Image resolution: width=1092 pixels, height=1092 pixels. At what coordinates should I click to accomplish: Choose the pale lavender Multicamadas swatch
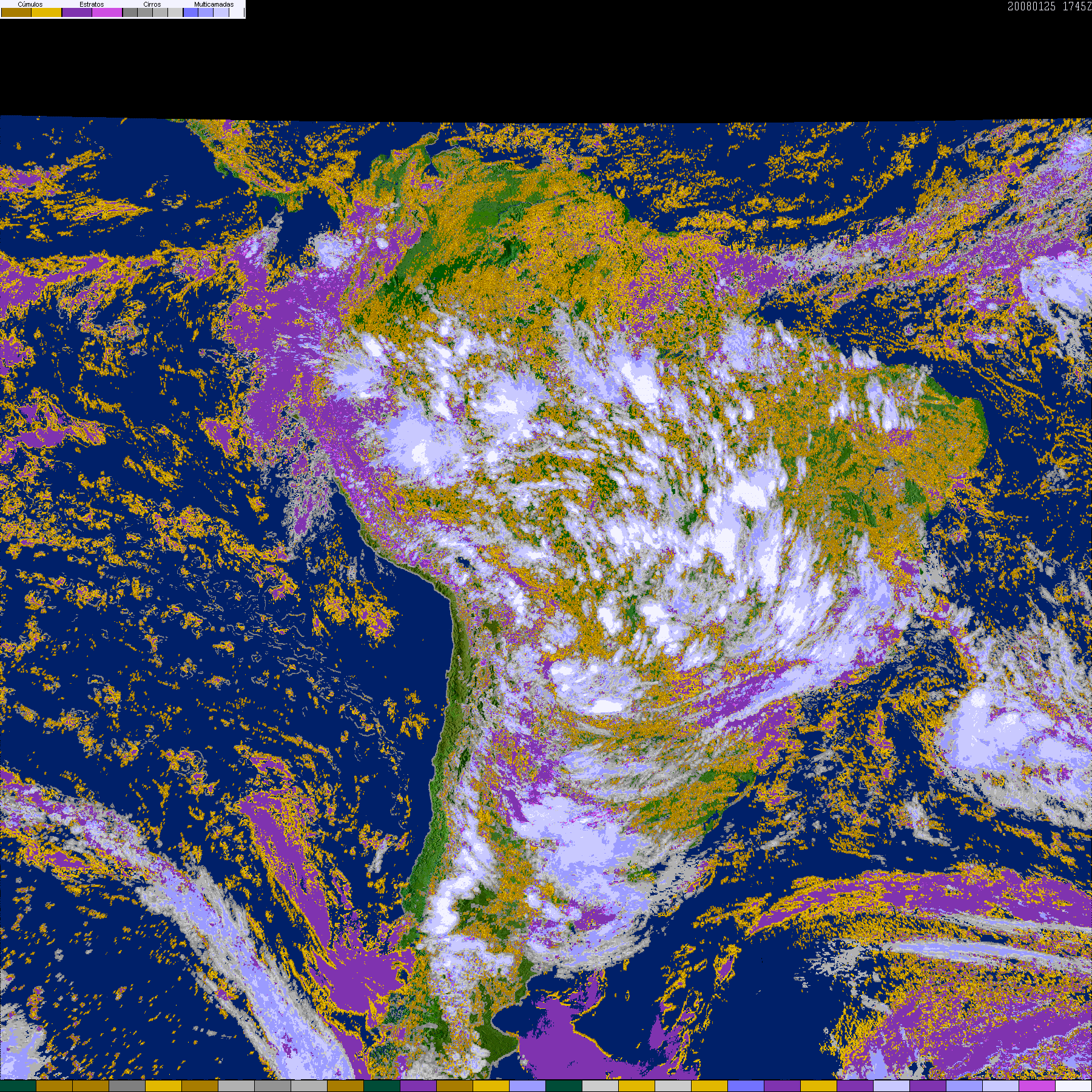tap(221, 13)
